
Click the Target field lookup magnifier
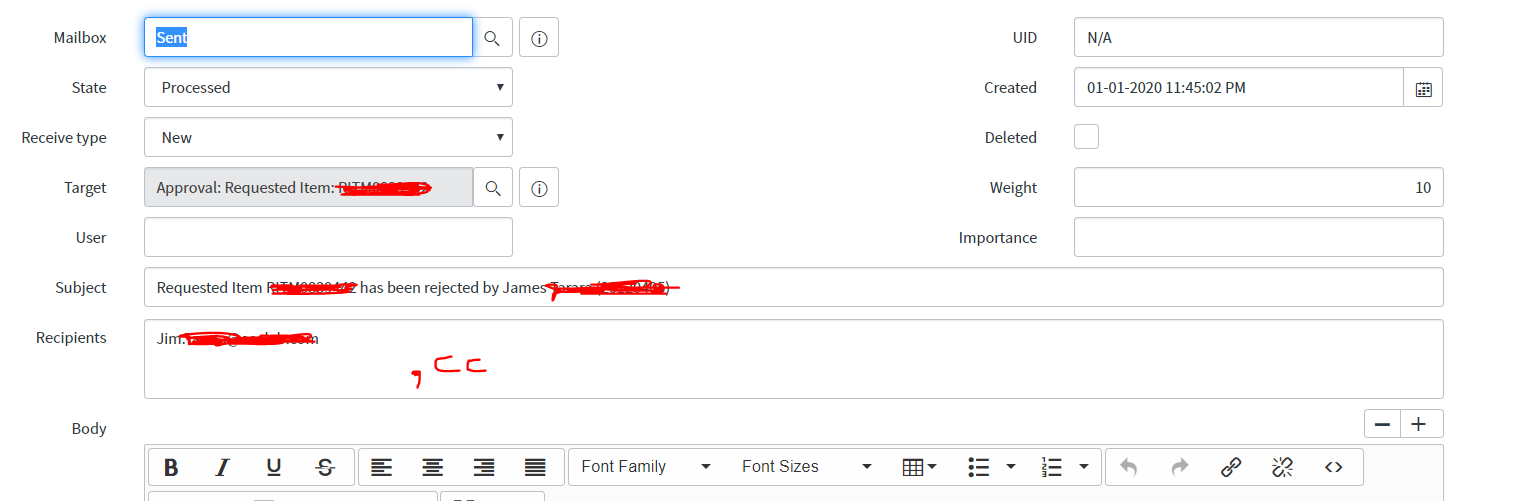click(492, 188)
